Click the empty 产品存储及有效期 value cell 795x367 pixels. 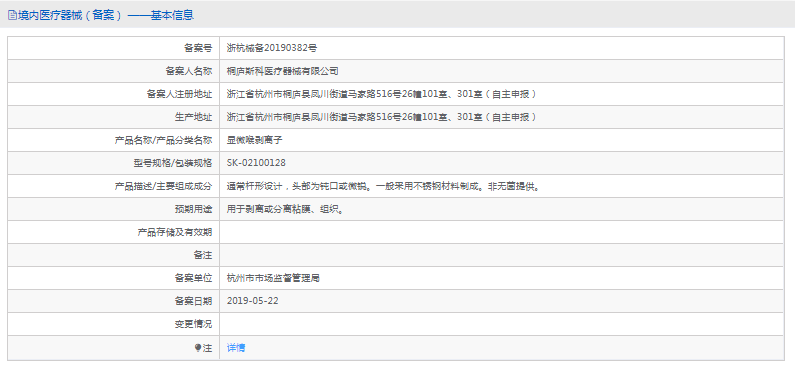tap(501, 232)
